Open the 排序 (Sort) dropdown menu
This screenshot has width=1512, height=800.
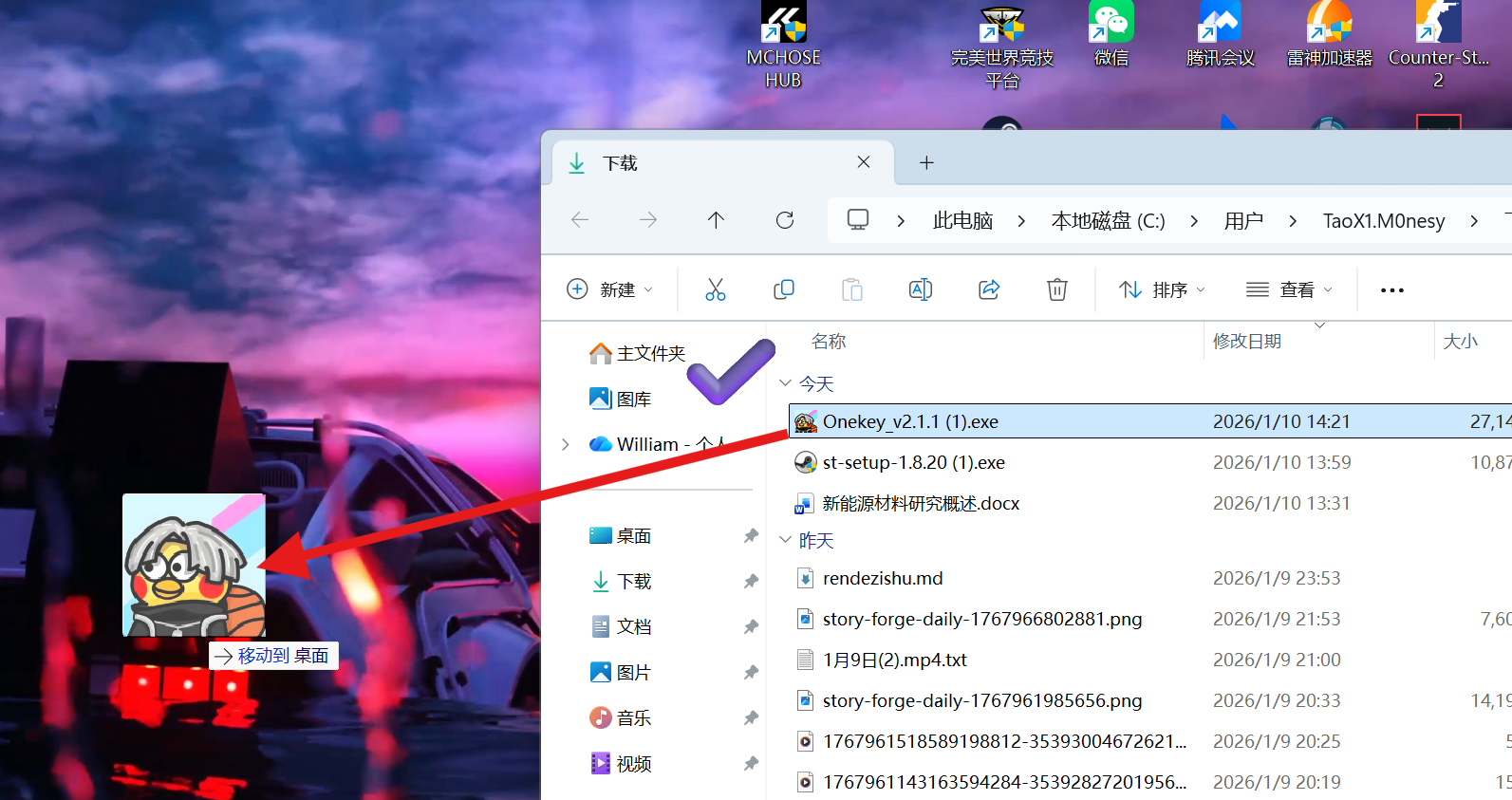coord(1162,289)
